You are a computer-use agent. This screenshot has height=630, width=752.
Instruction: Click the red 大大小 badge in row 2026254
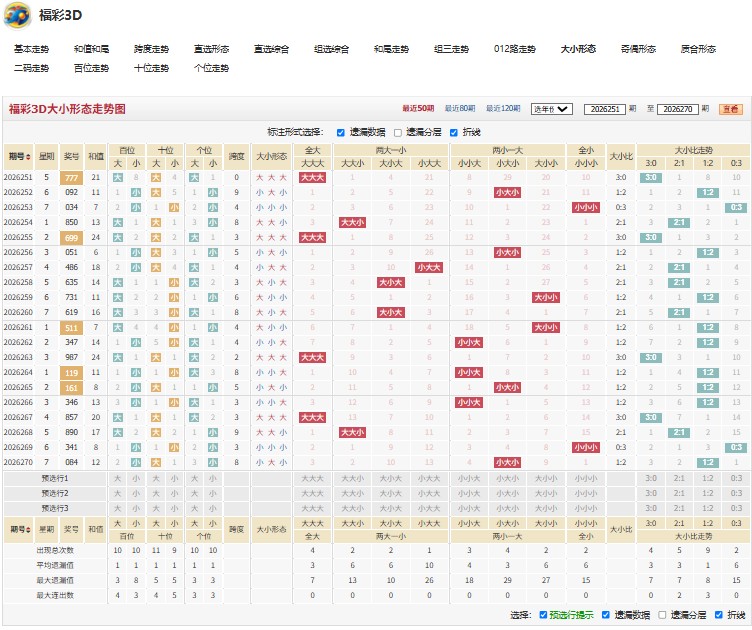(x=352, y=222)
